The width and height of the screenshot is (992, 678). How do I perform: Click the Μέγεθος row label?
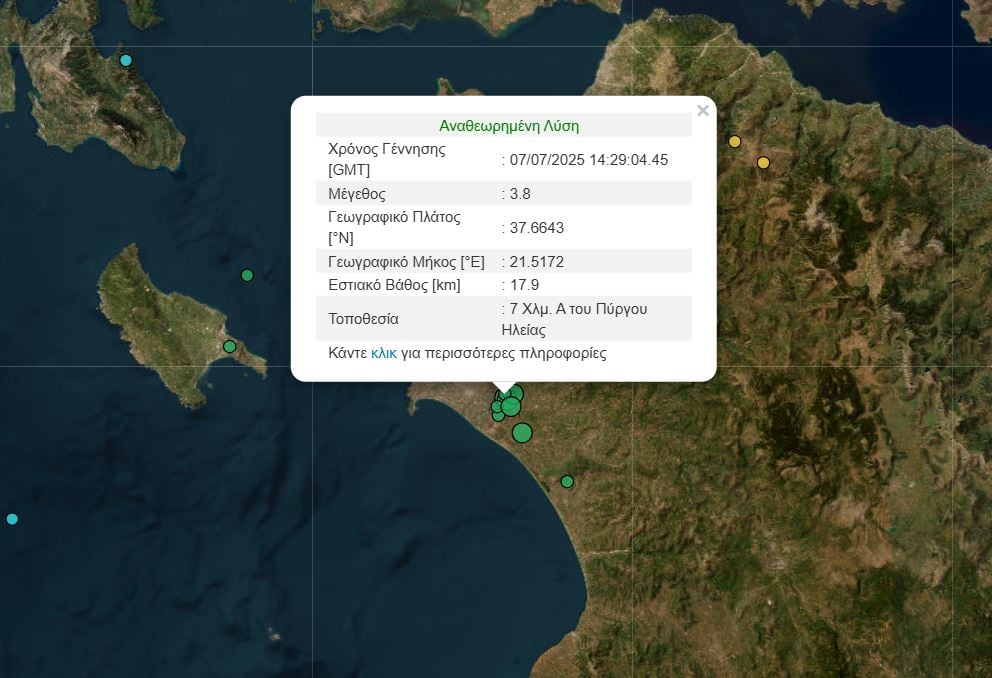[357, 194]
